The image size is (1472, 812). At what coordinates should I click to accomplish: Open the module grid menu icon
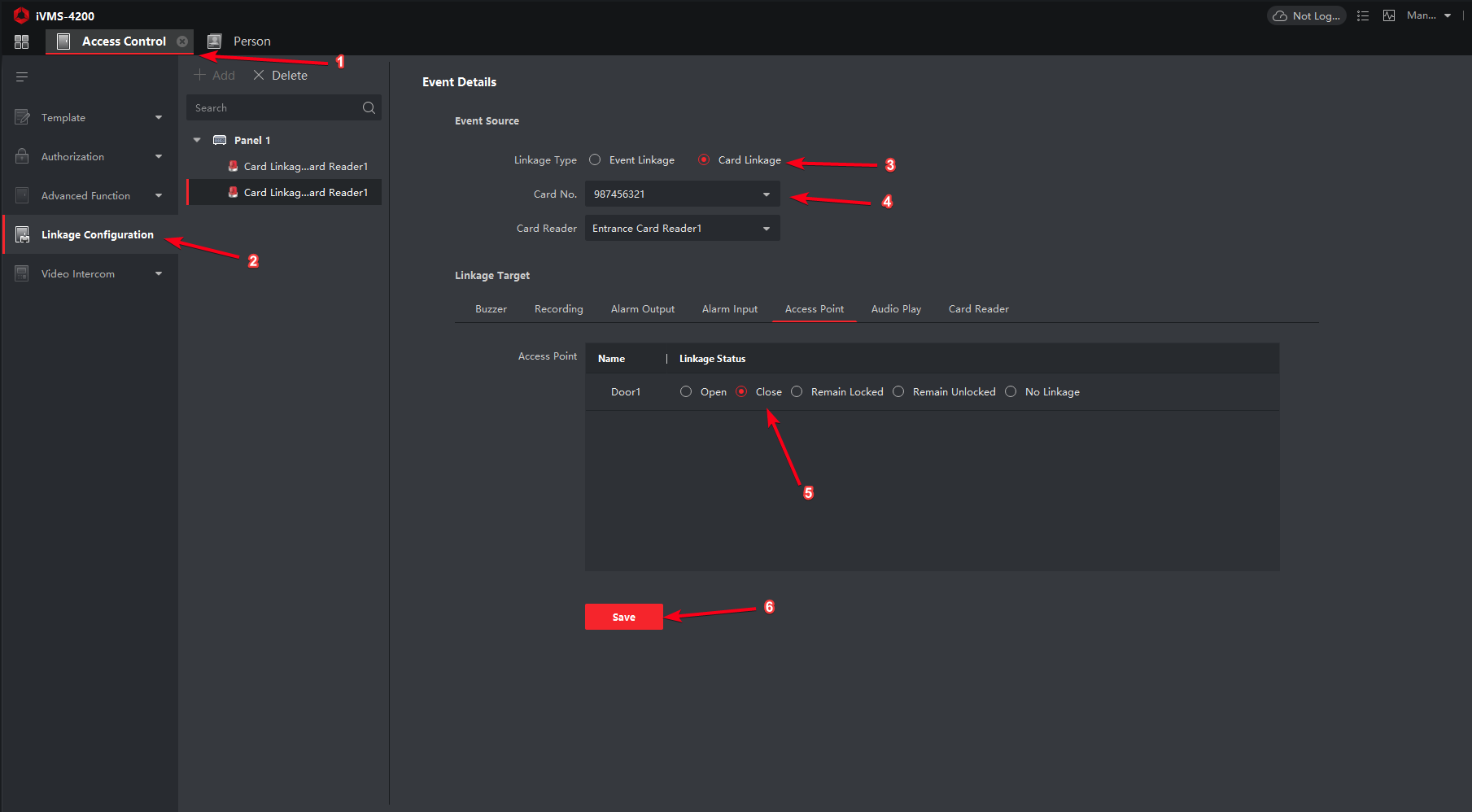22,41
